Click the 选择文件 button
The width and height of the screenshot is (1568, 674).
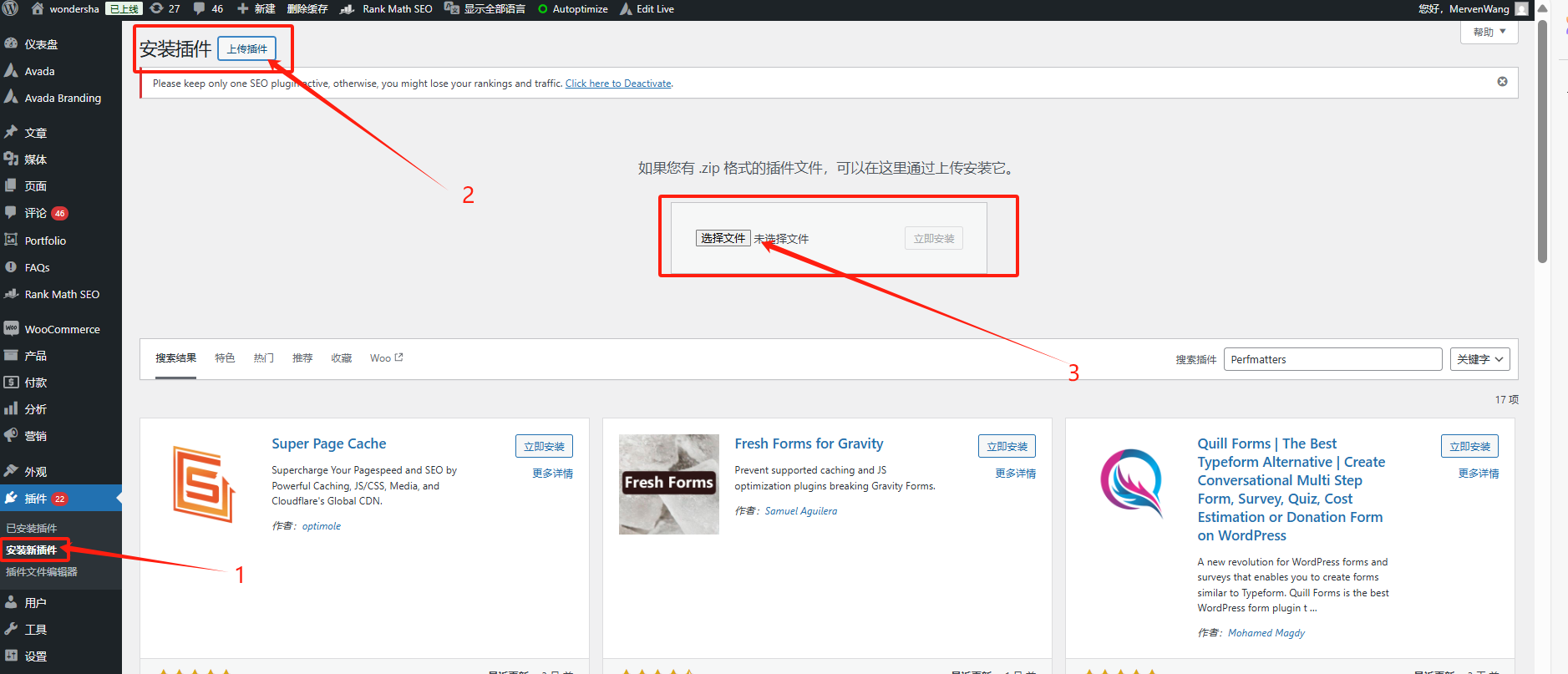pyautogui.click(x=723, y=238)
